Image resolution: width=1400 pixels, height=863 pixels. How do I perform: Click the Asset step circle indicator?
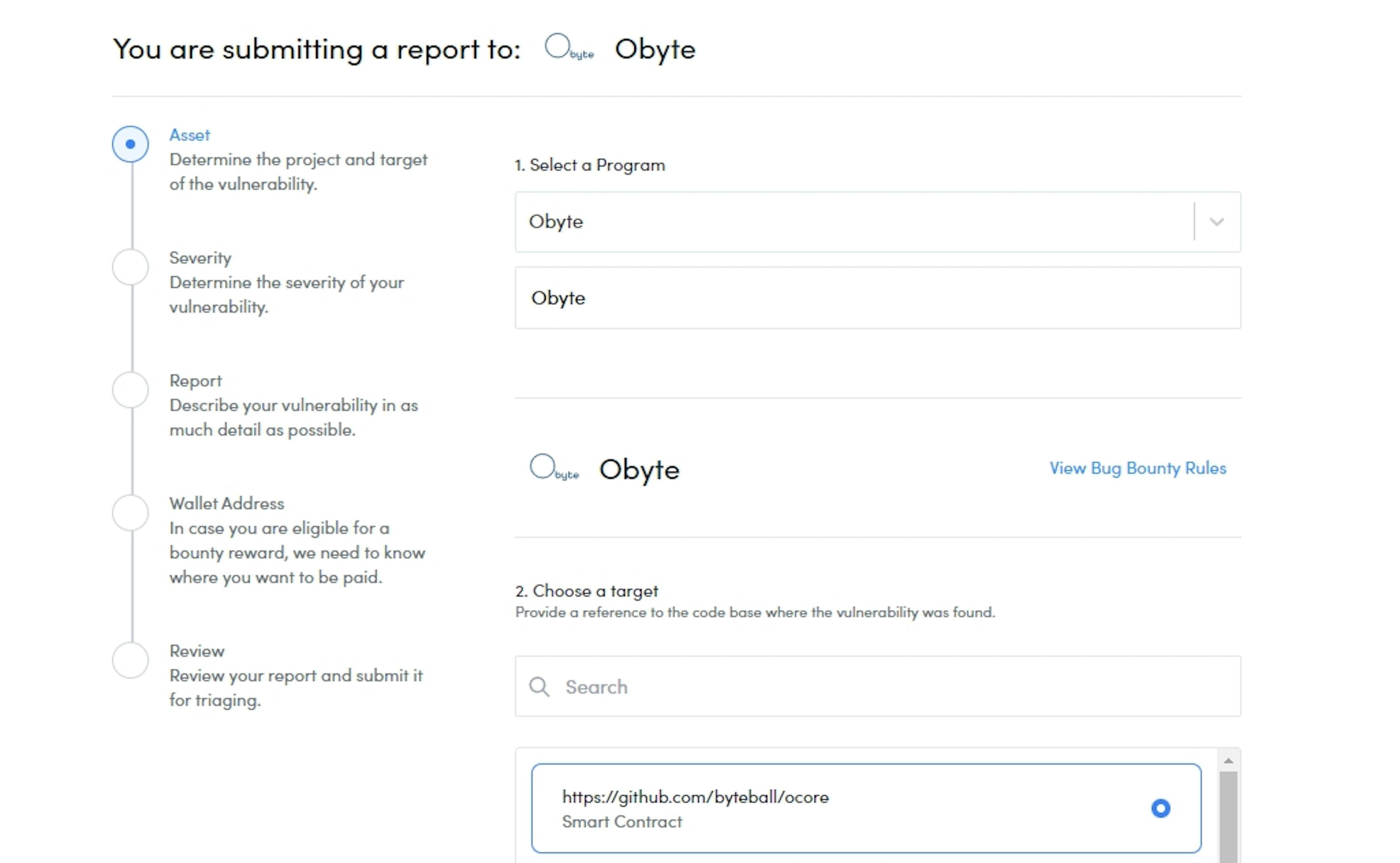tap(130, 144)
